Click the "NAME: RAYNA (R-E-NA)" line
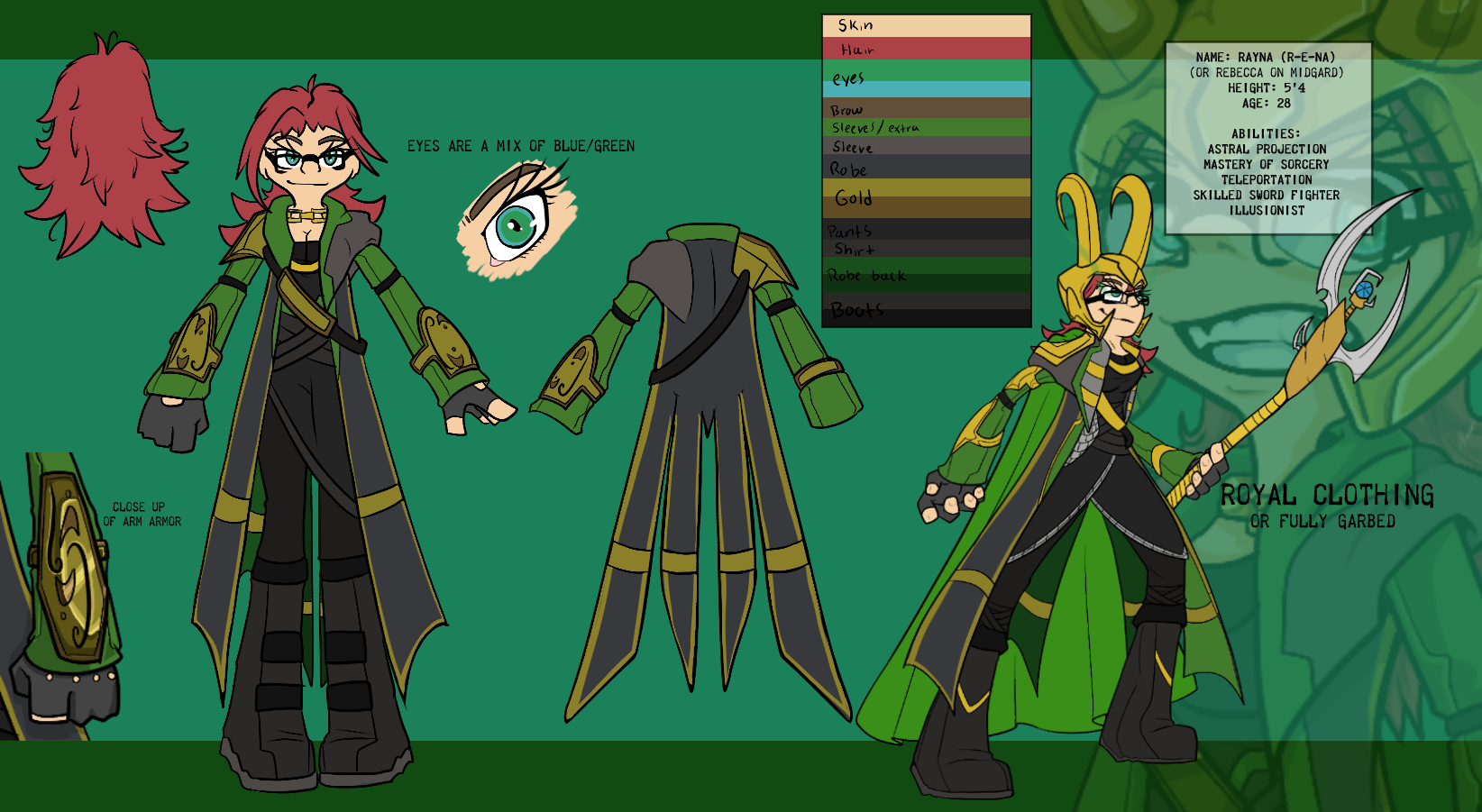The width and height of the screenshot is (1482, 812). pos(1266,57)
